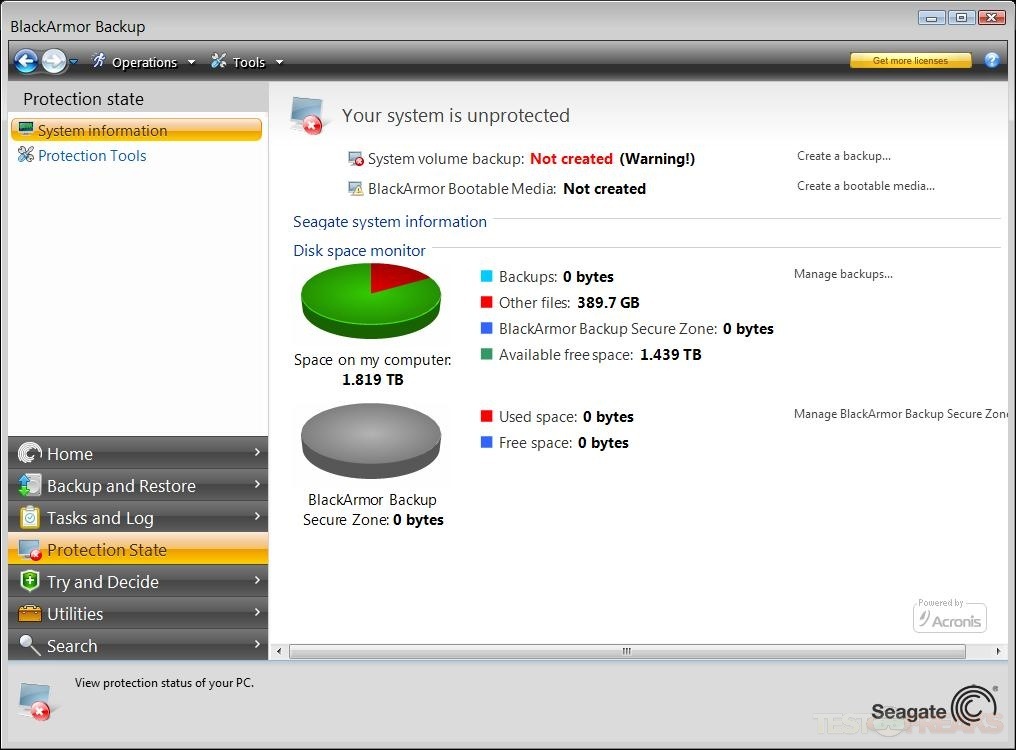Click the blue Back arrow icon
The width and height of the screenshot is (1016, 750).
pos(26,61)
